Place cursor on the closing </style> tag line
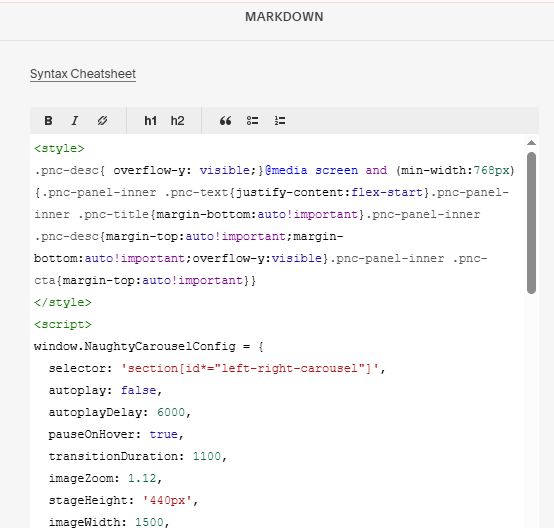Viewport: 554px width, 528px height. 63,303
